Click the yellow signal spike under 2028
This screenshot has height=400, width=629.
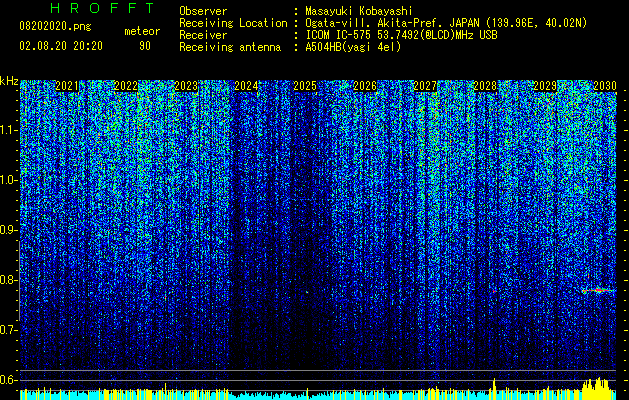(494, 388)
